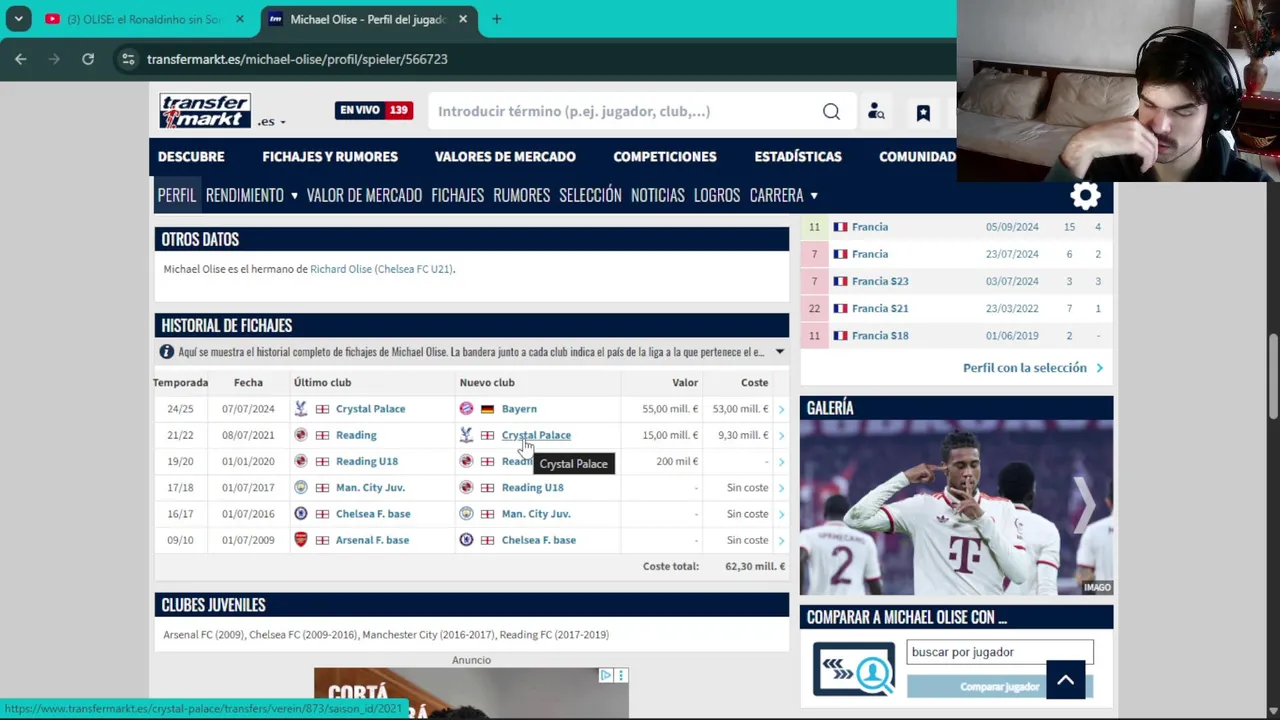Open the user search icon
The height and width of the screenshot is (720, 1280).
[x=876, y=112]
